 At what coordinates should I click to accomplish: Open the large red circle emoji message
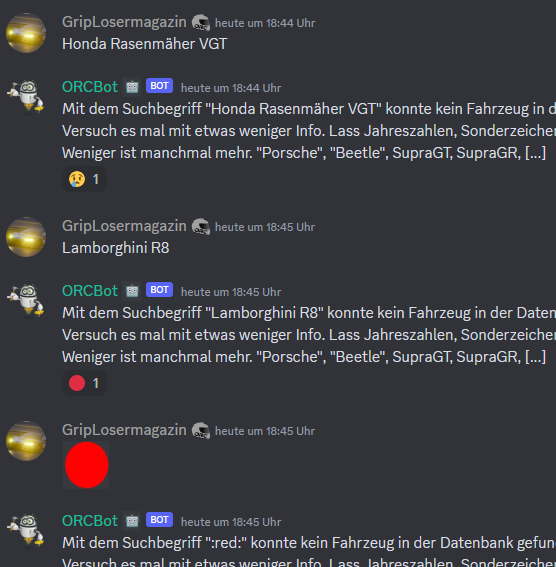(86, 465)
